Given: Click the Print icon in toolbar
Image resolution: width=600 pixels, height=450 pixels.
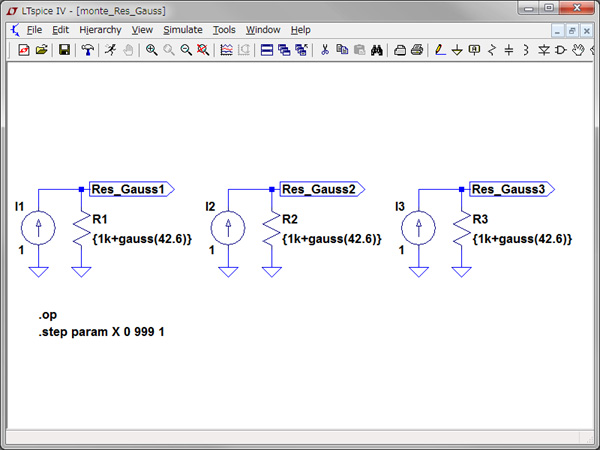Looking at the screenshot, I should [416, 50].
